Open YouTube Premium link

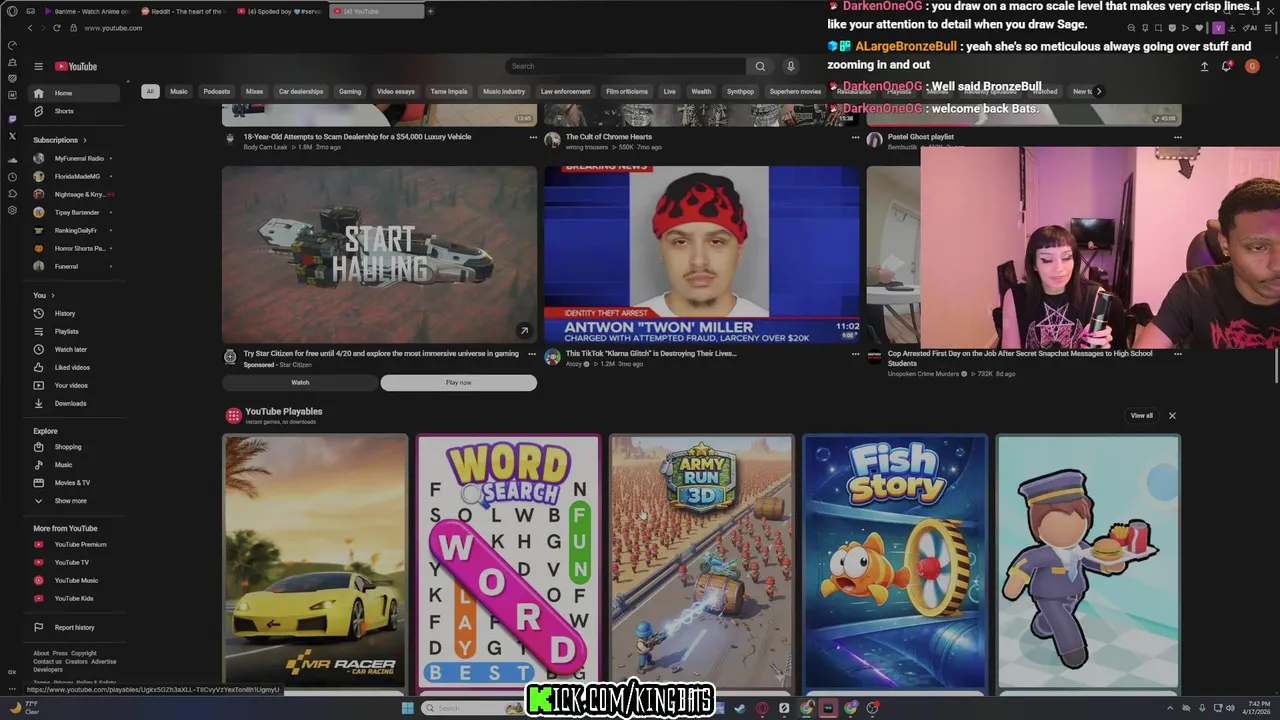pos(75,545)
